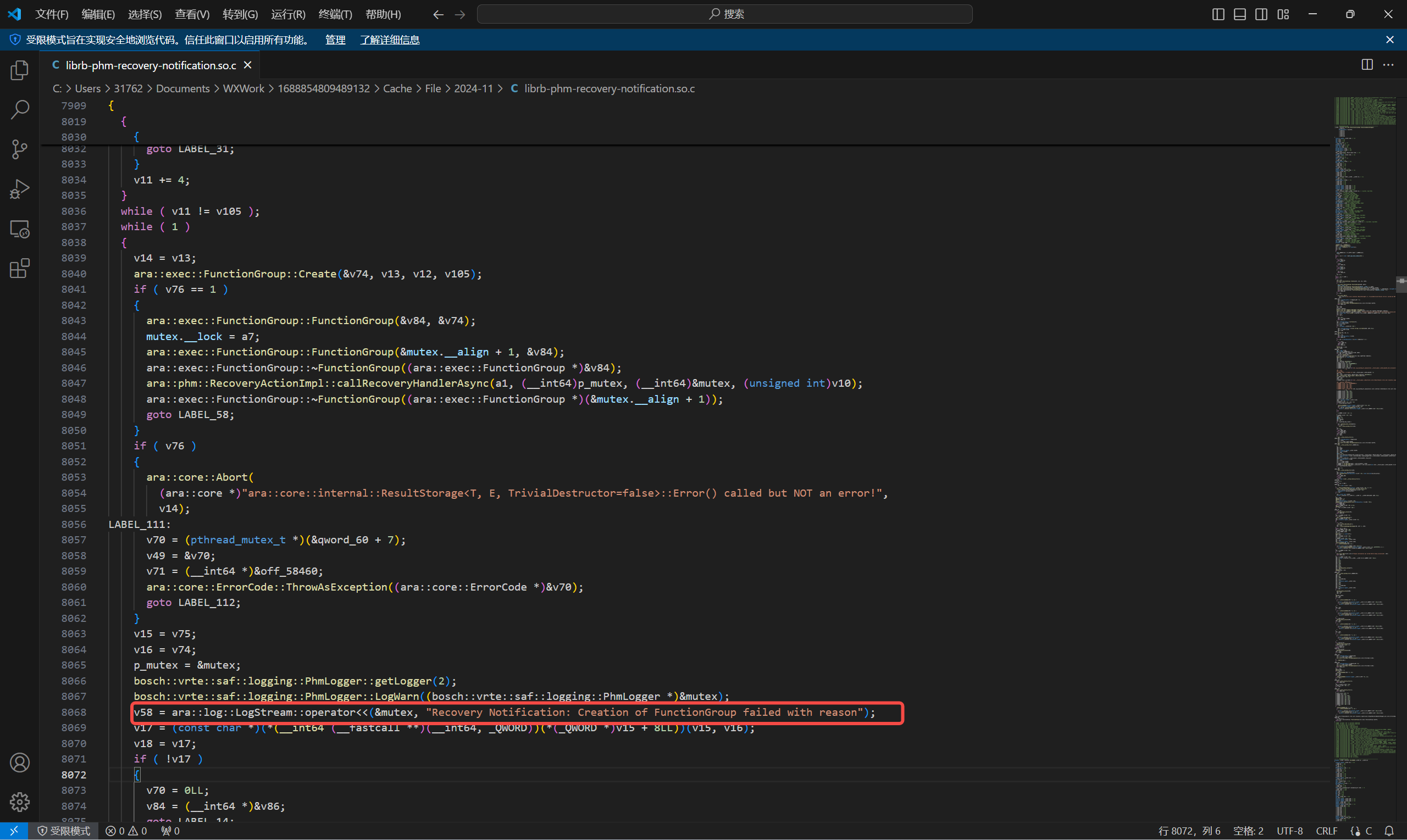This screenshot has height=840, width=1407.
Task: Click the 了解详细信息 link
Action: [390, 40]
